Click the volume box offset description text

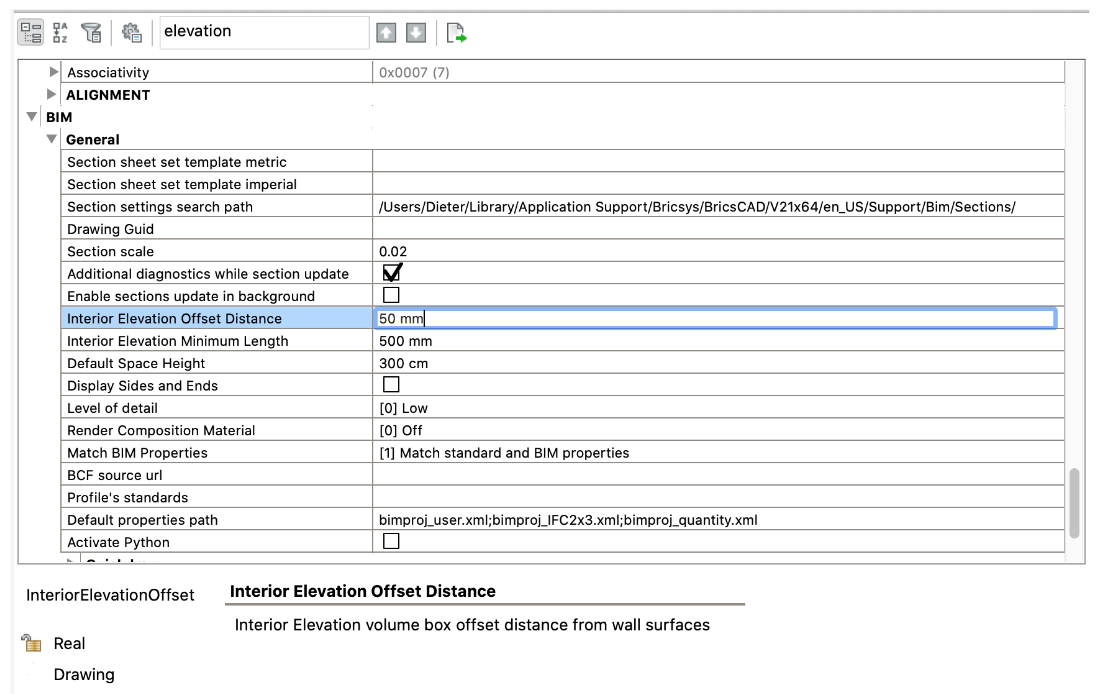click(473, 625)
